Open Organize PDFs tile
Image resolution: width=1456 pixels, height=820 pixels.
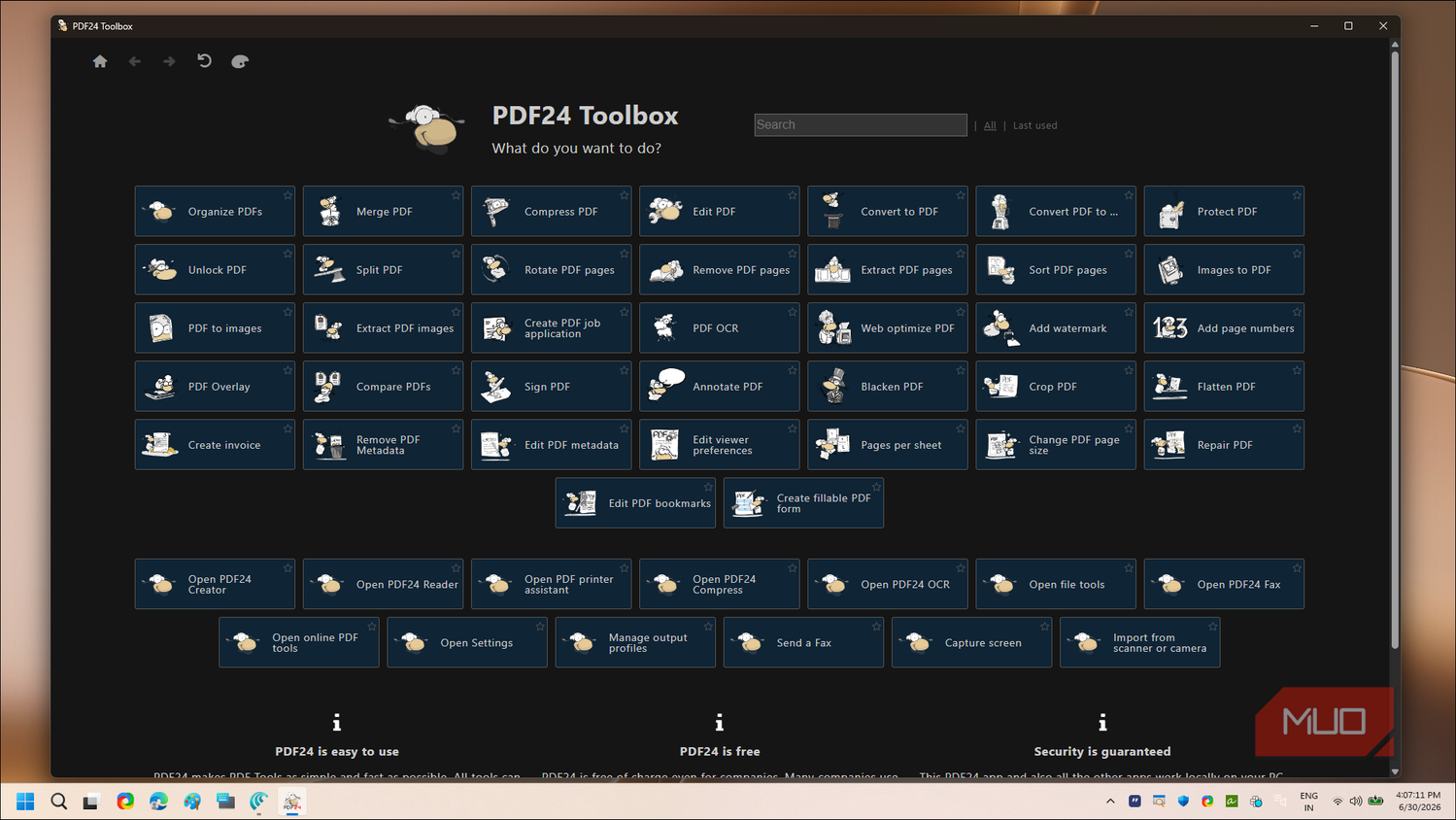coord(215,211)
